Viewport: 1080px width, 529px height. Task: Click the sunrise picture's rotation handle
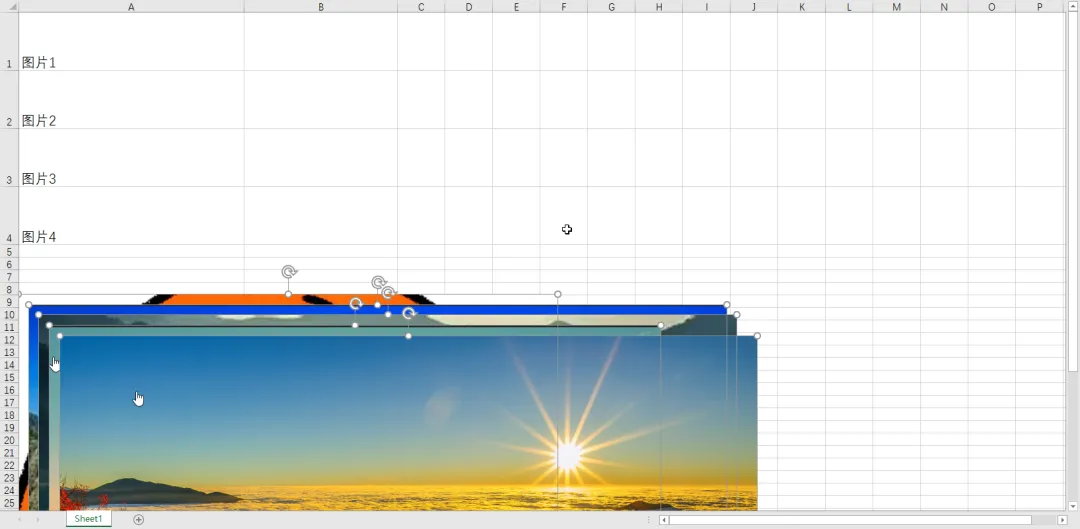(x=409, y=314)
